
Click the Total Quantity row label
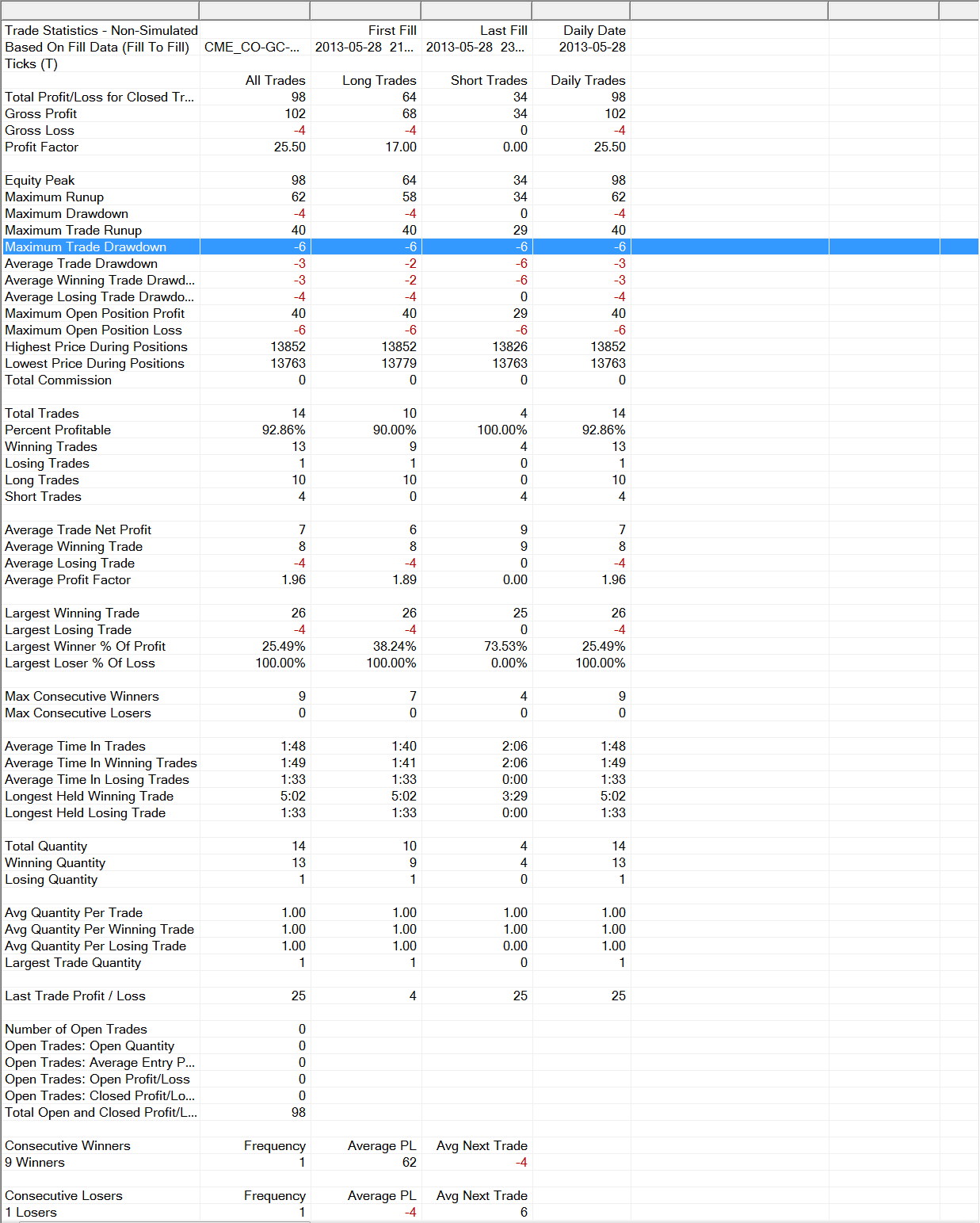tap(46, 846)
